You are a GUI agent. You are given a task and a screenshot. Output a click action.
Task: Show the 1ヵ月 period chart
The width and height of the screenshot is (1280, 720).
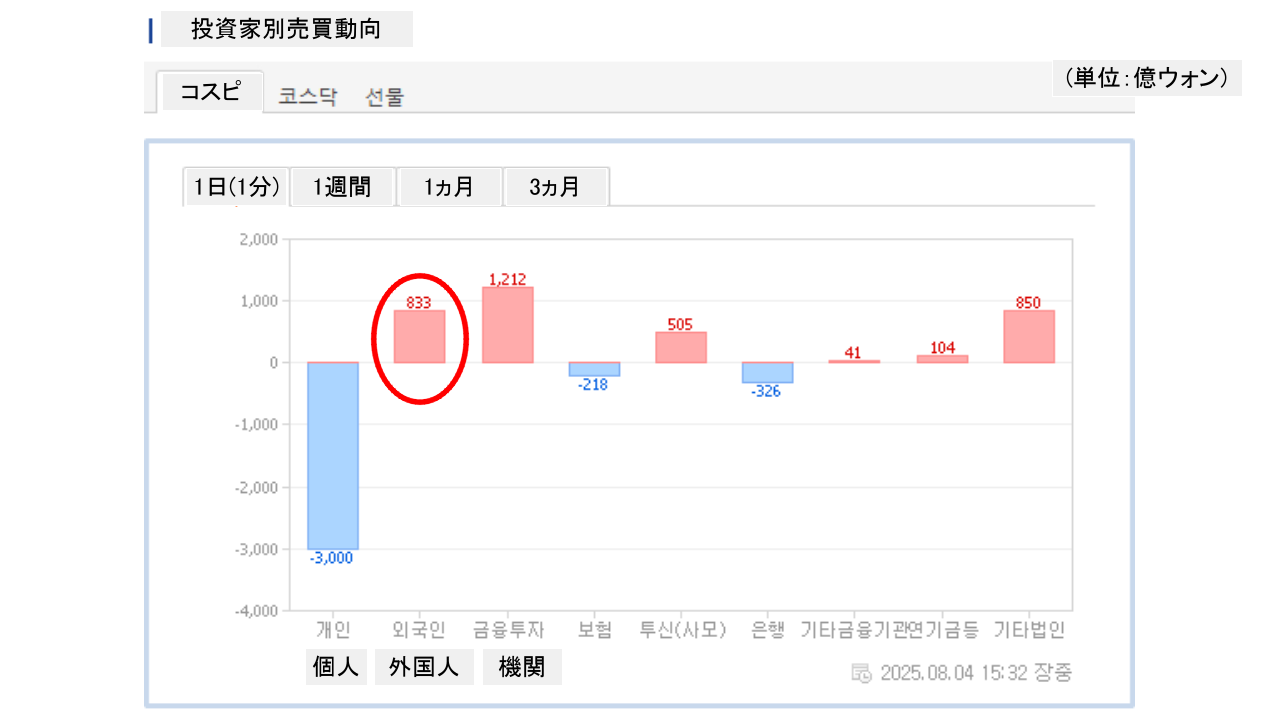point(449,187)
